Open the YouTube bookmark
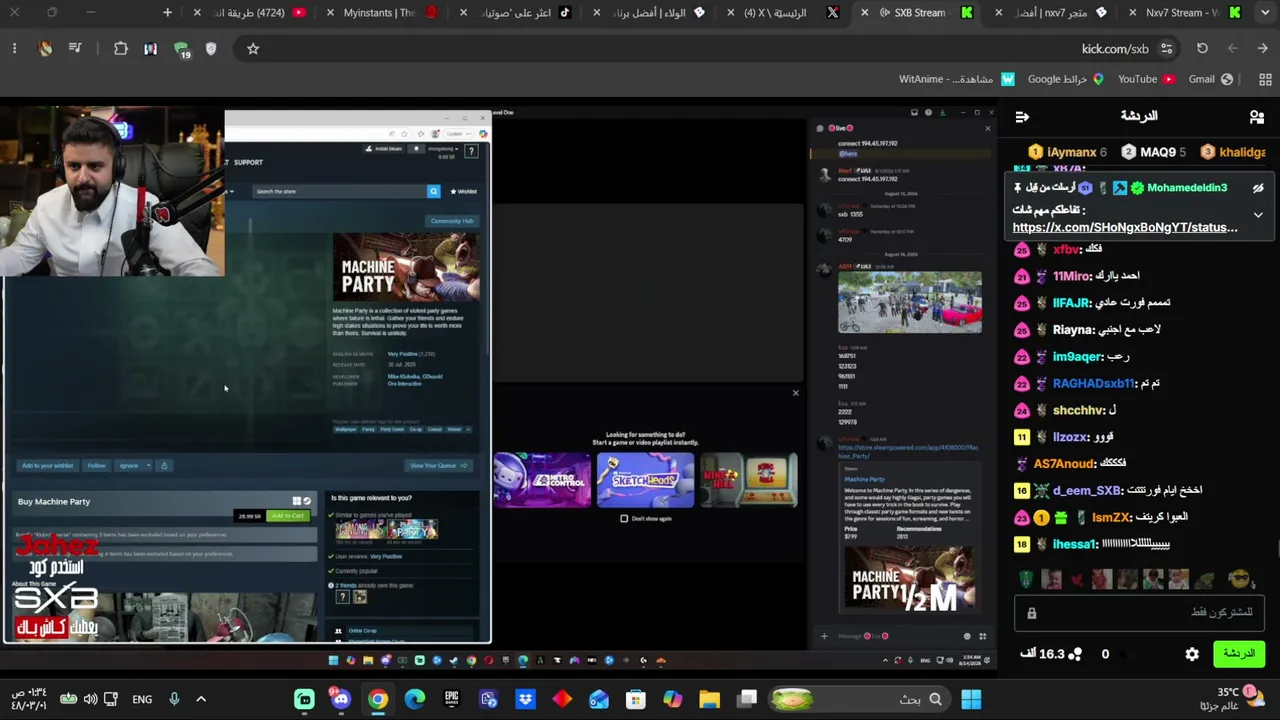Image resolution: width=1280 pixels, height=720 pixels. [x=1146, y=79]
